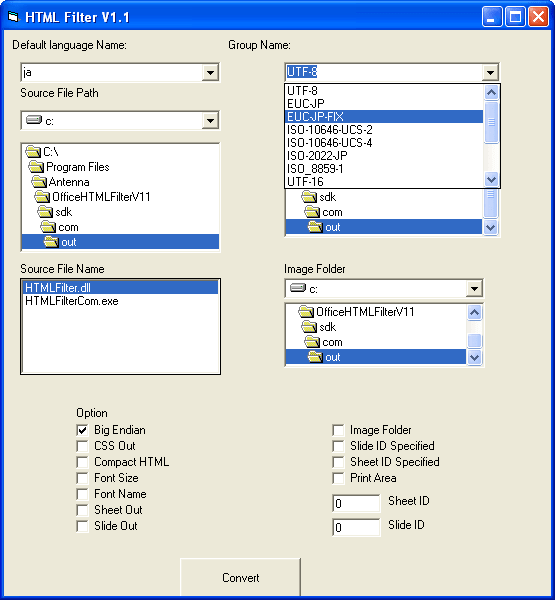Click the Sheet ID input field
The height and width of the screenshot is (600, 555).
tap(356, 503)
